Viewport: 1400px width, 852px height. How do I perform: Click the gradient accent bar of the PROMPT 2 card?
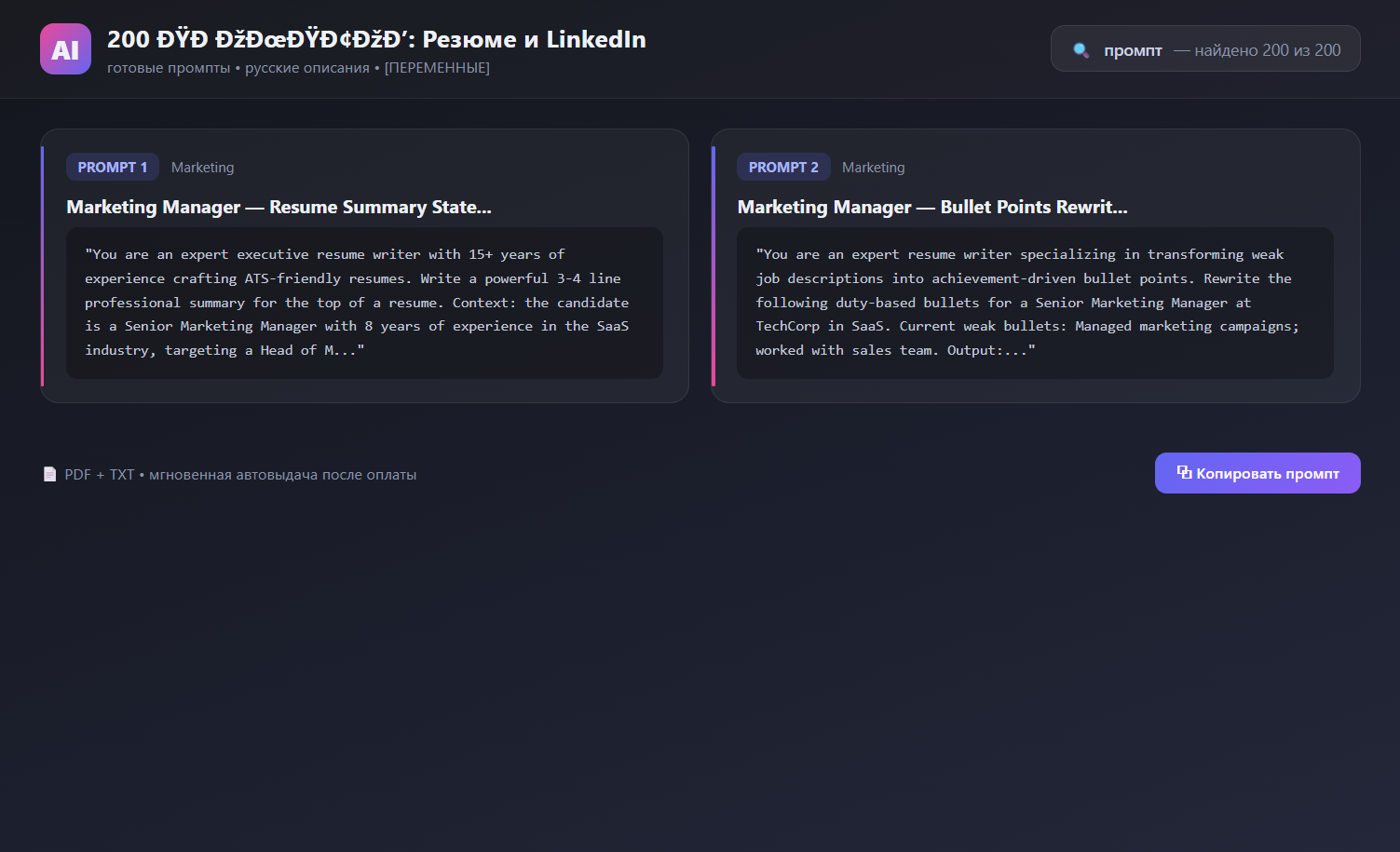(713, 265)
